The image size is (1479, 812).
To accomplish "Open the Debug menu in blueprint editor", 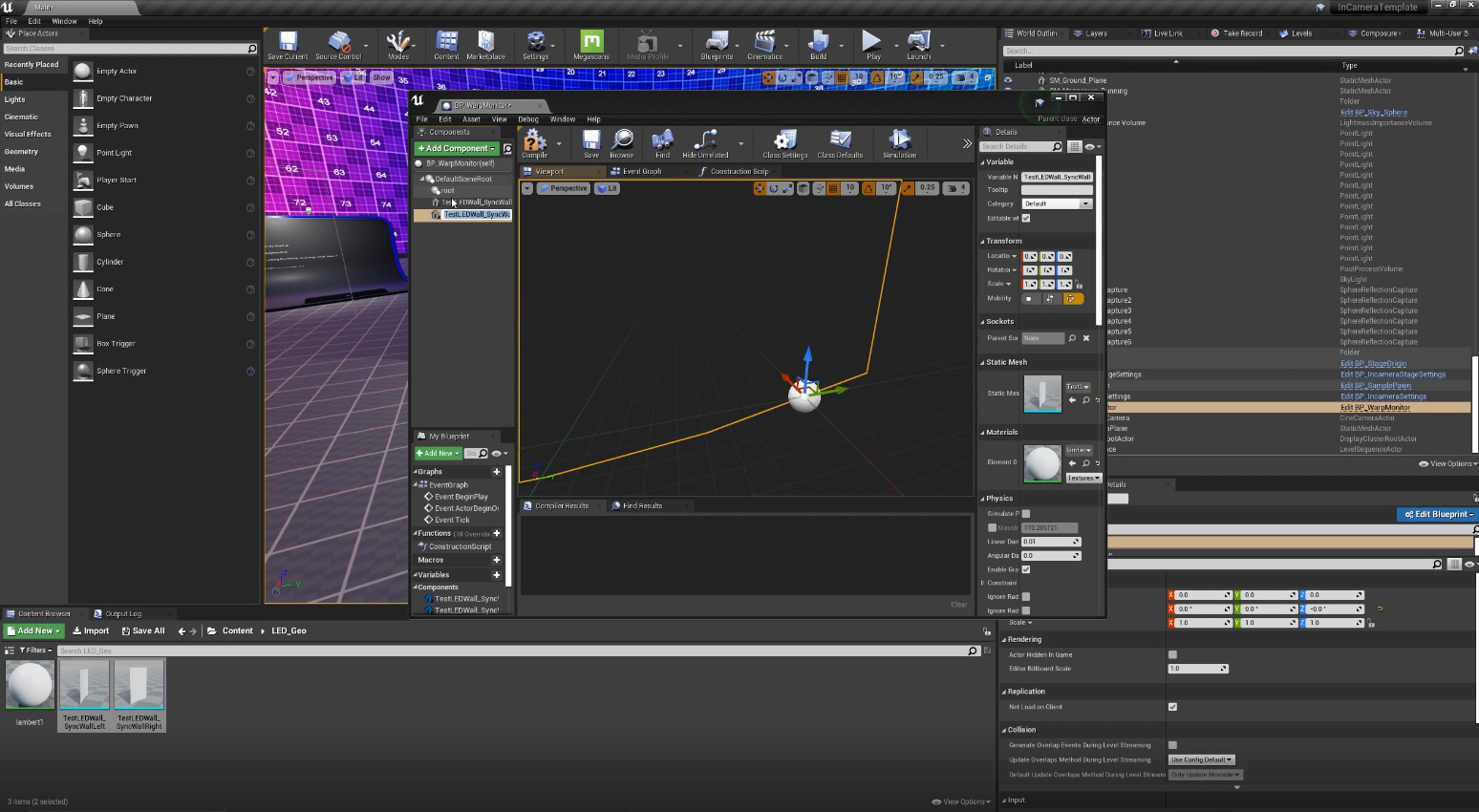I will point(527,119).
